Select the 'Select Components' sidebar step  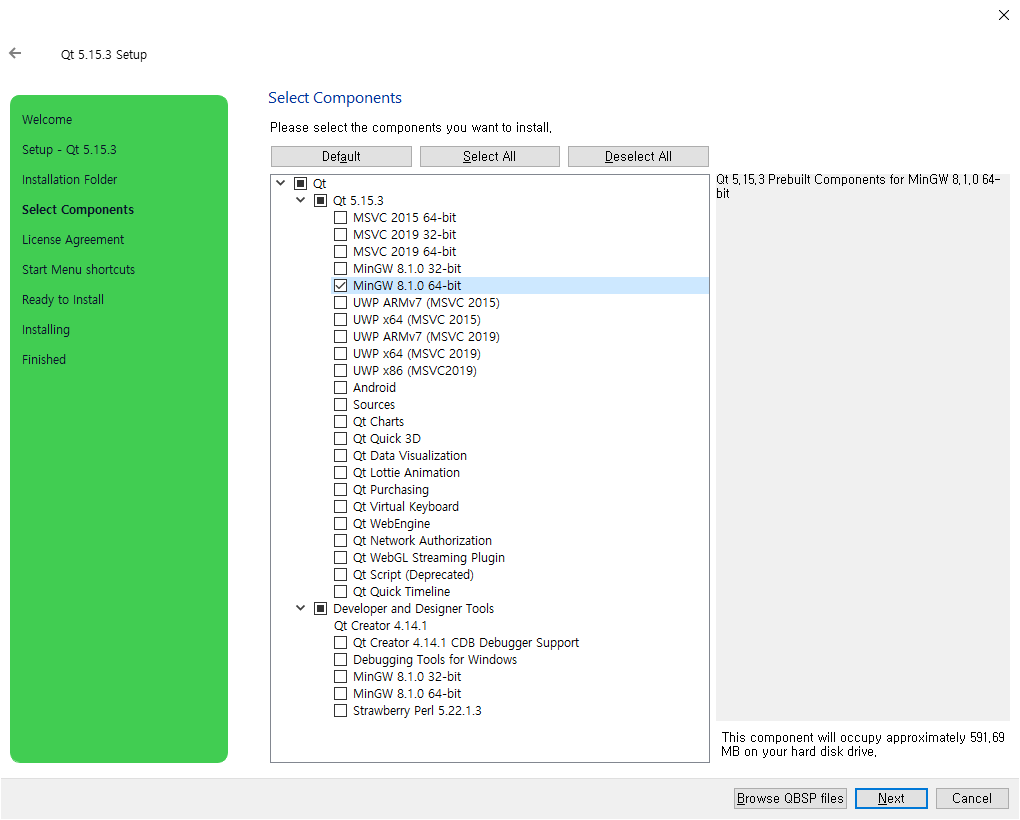coord(77,209)
